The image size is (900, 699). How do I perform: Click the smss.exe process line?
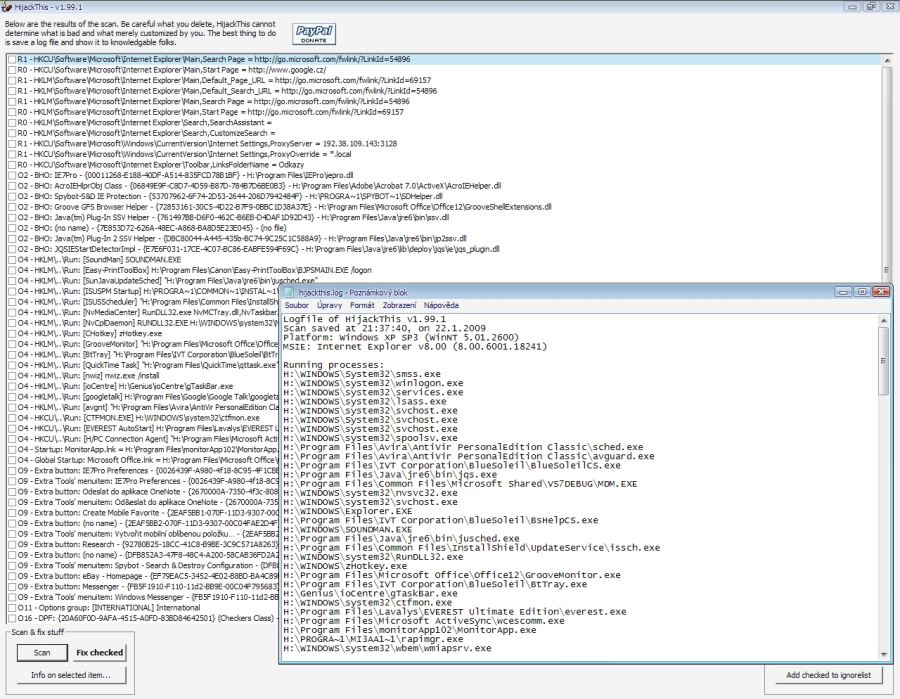point(362,374)
